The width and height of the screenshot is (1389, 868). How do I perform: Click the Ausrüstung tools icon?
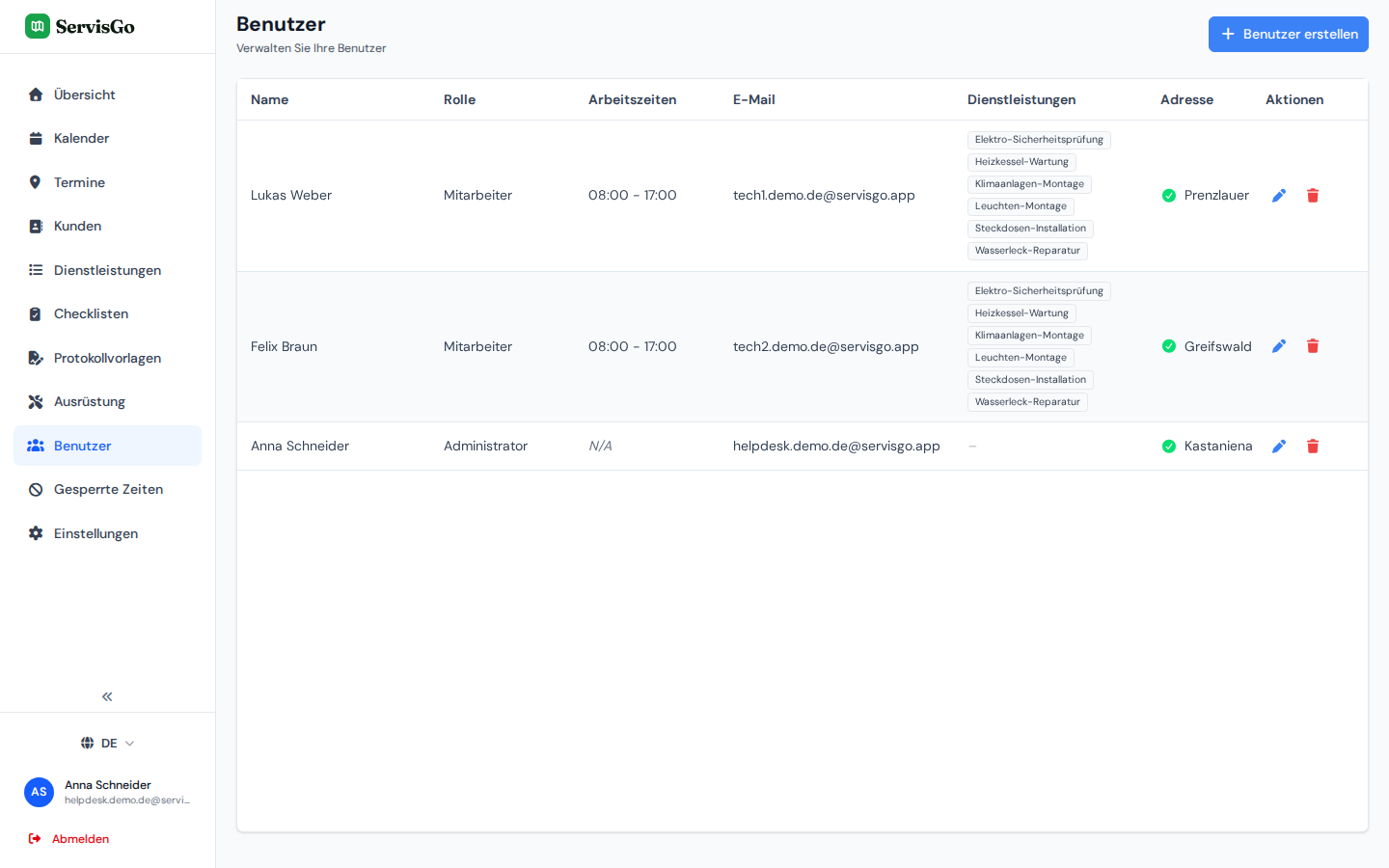(36, 402)
